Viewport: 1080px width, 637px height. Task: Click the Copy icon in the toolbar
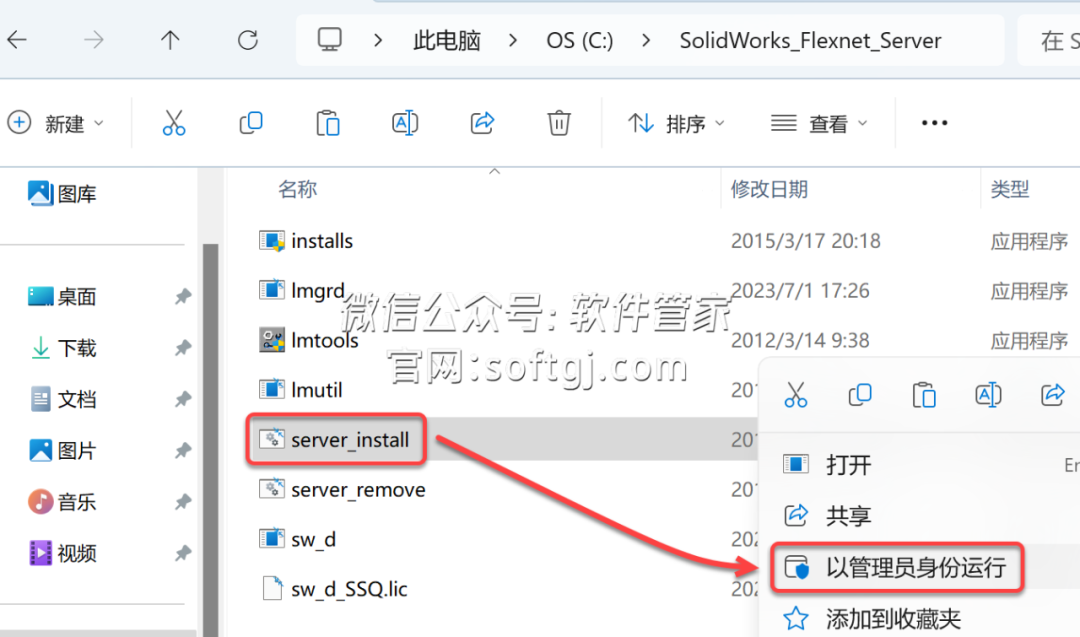(251, 123)
